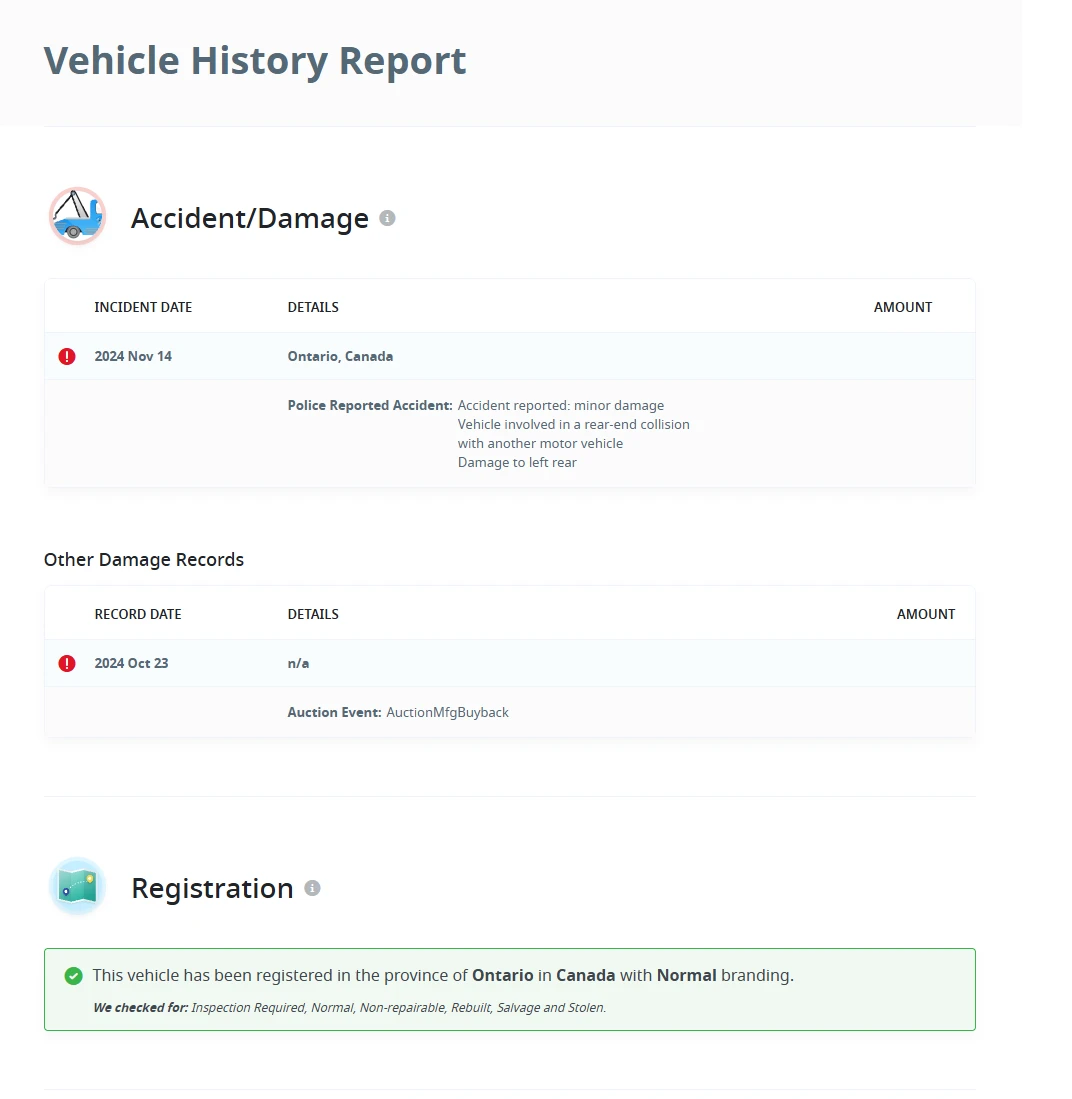The image size is (1072, 1099).
Task: Select bold 'Canada' in the registration notice
Action: coord(585,975)
